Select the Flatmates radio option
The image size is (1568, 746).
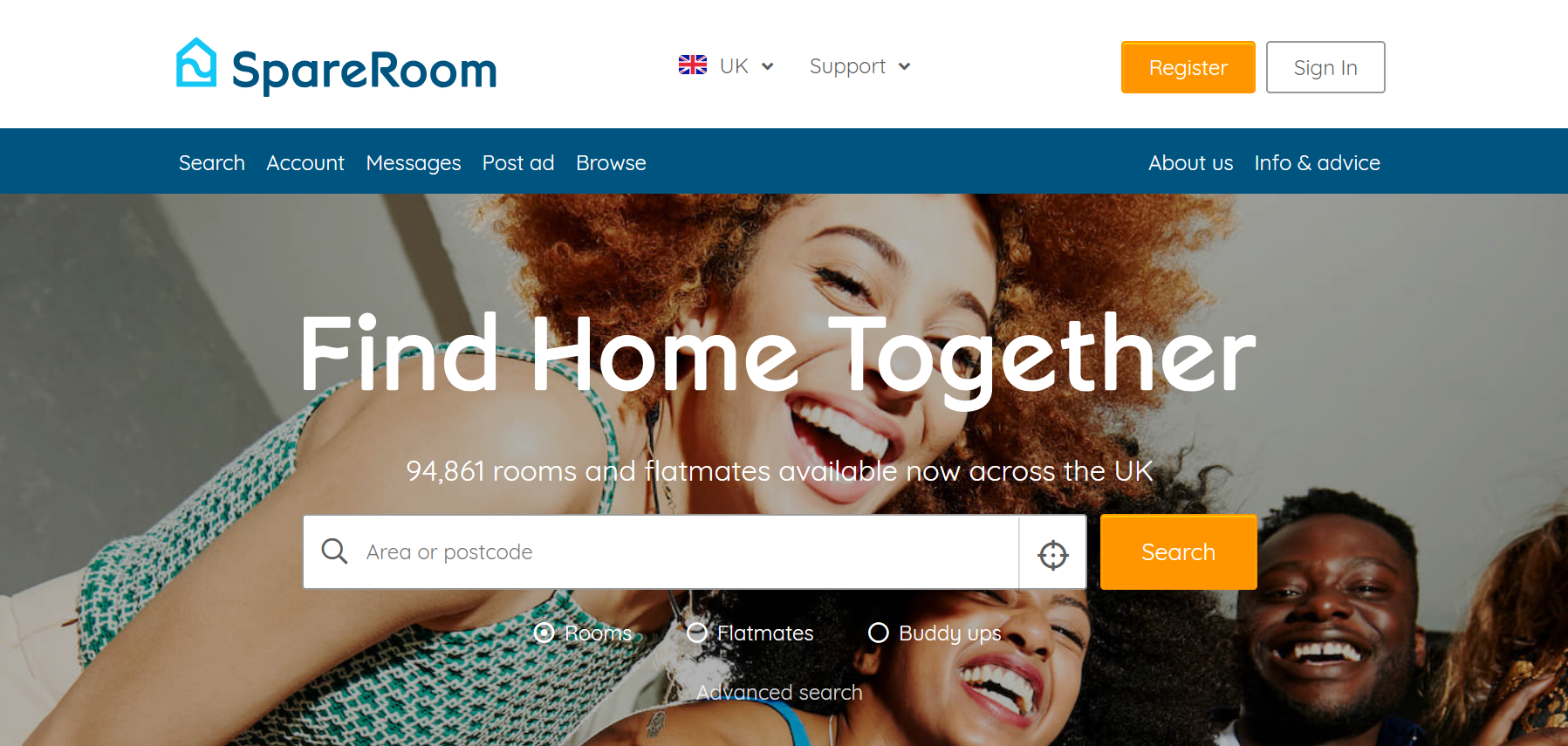[696, 633]
